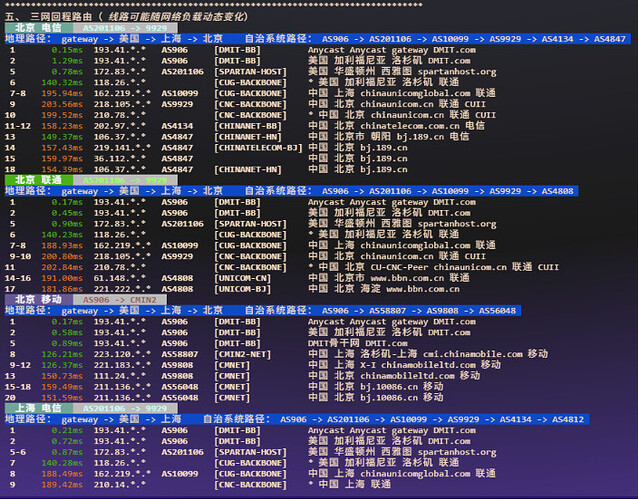Select the IP 221.183.*.*
The height and width of the screenshot is (500, 638).
pos(122,365)
